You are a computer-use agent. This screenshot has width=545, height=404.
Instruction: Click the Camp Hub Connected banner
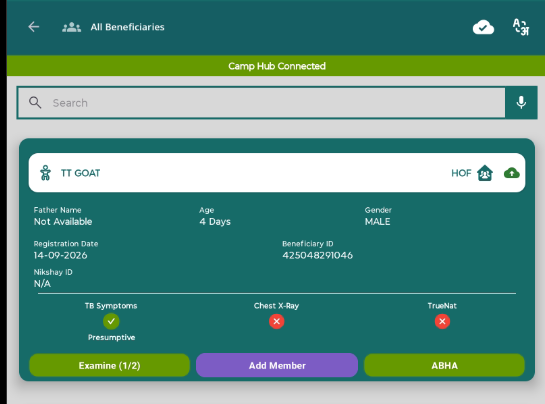(276, 66)
